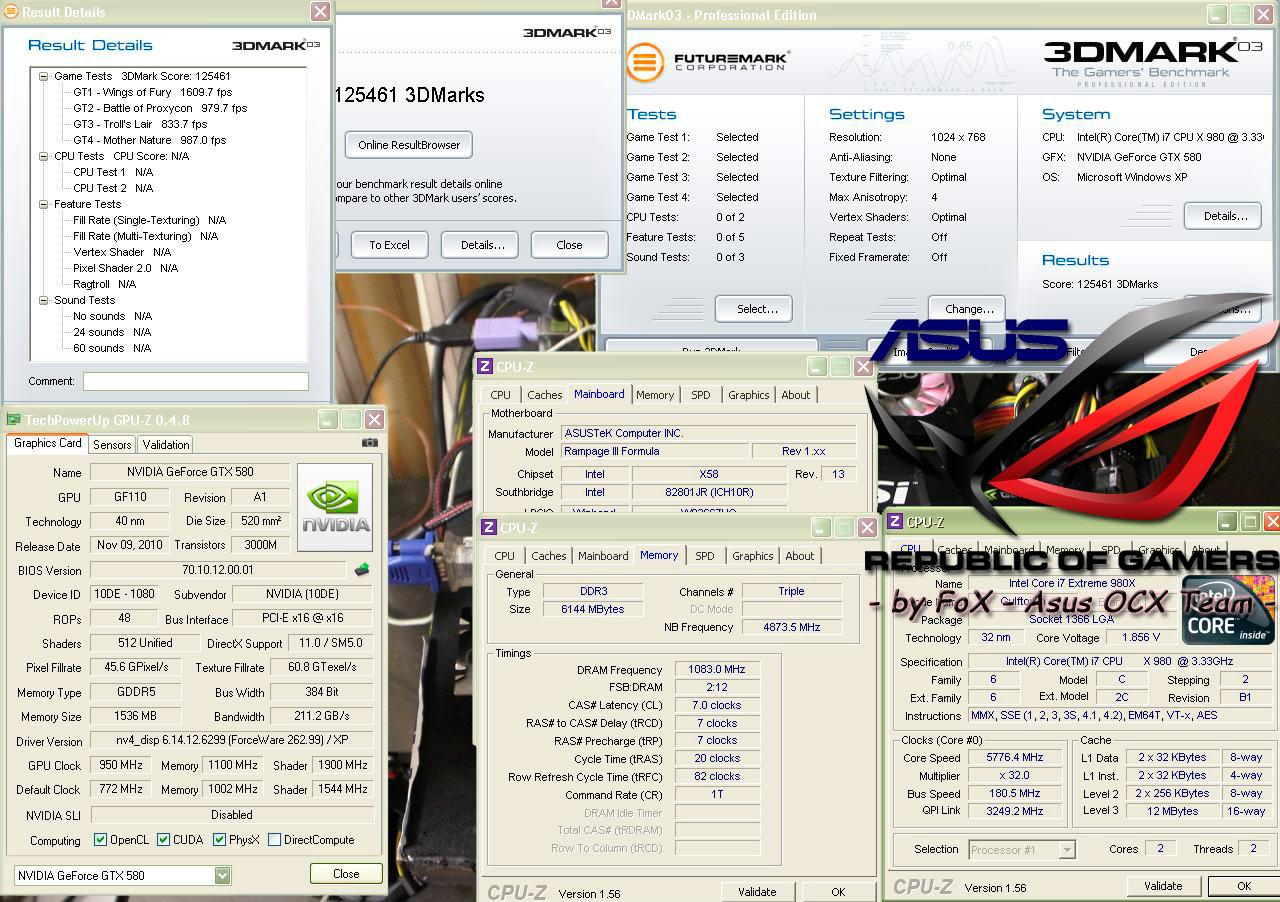Open Graphics tab in CPU-Z Memory window
This screenshot has height=902, width=1280.
(752, 556)
